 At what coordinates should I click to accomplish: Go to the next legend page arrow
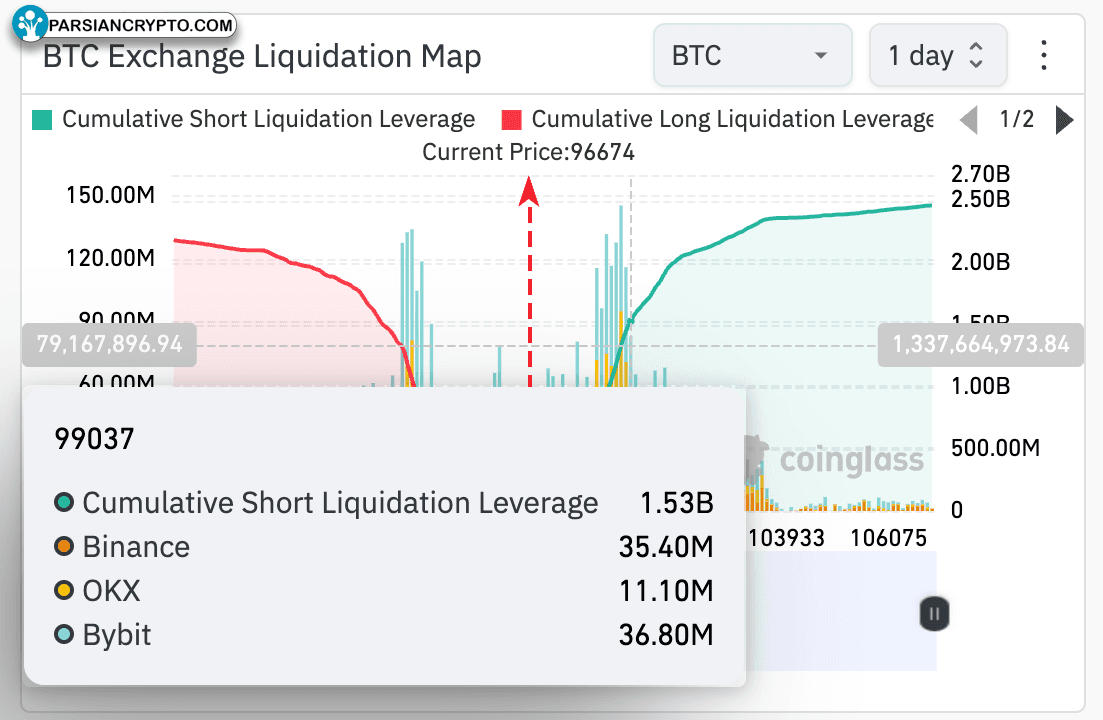(x=1065, y=120)
